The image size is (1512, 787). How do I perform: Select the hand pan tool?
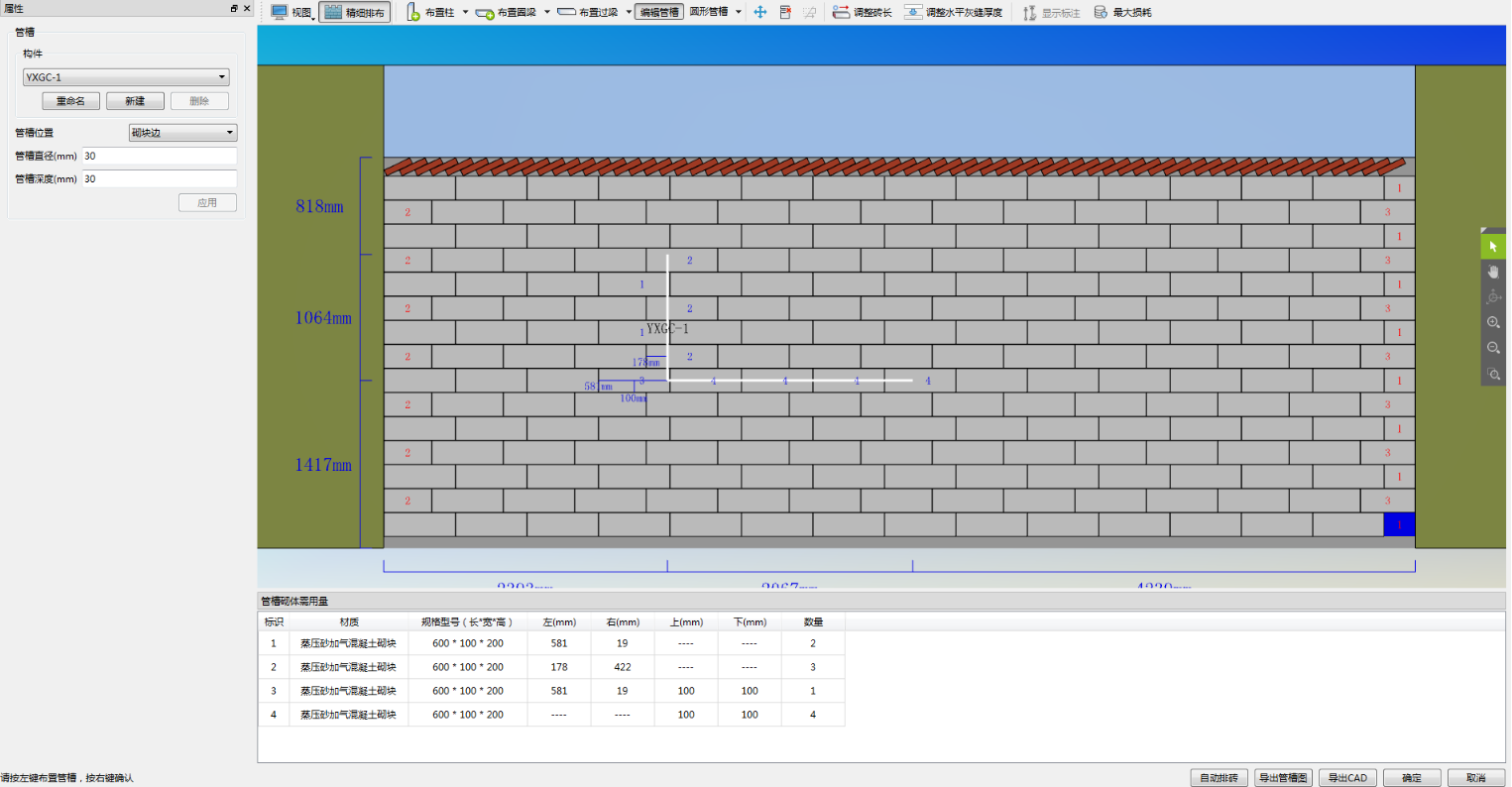click(x=1493, y=272)
